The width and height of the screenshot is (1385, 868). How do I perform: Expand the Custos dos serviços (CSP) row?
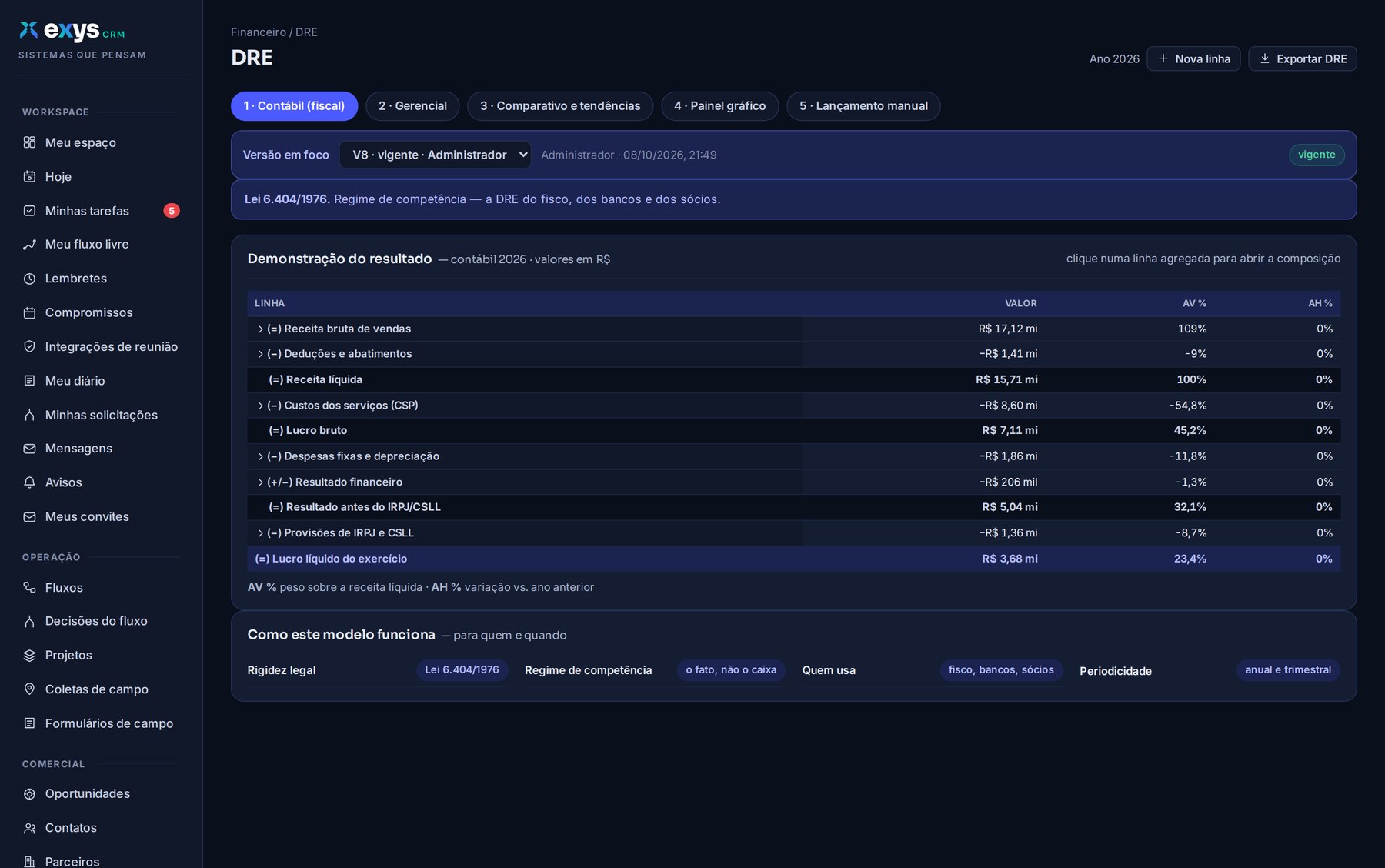260,406
